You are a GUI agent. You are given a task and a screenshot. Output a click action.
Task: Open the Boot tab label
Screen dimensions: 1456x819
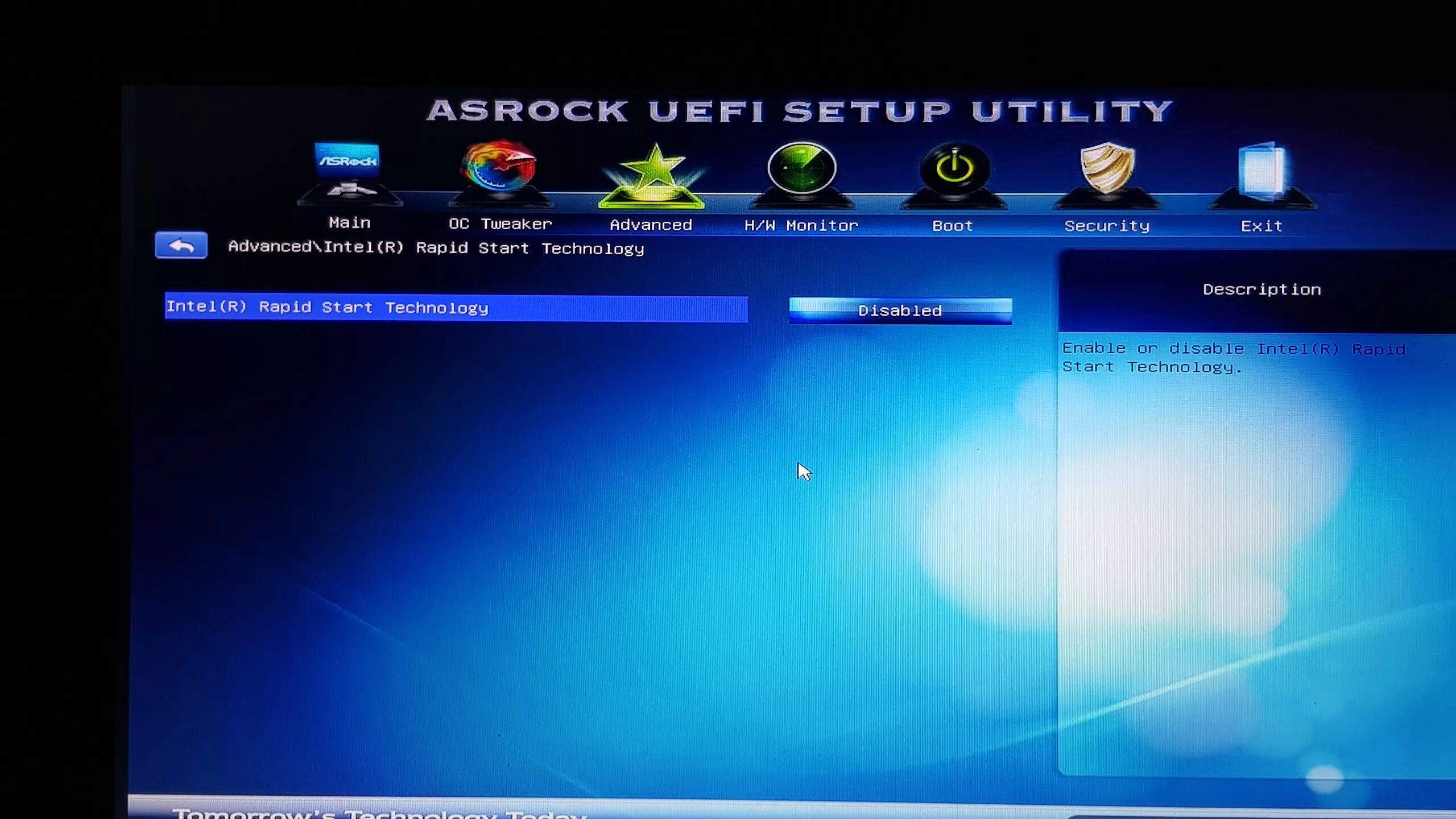pos(953,226)
